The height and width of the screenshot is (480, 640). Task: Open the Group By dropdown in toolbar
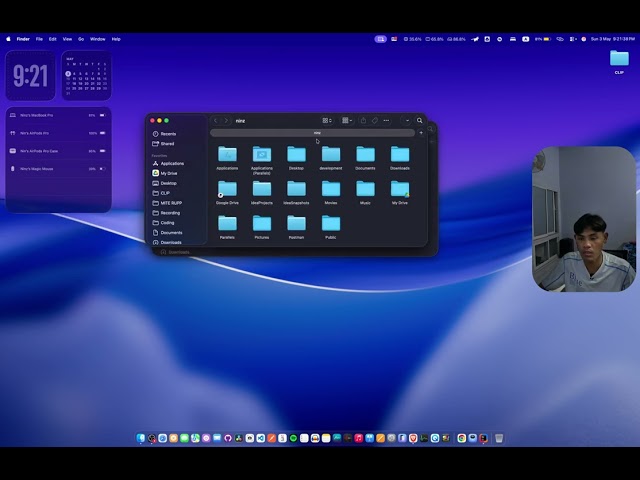347,120
